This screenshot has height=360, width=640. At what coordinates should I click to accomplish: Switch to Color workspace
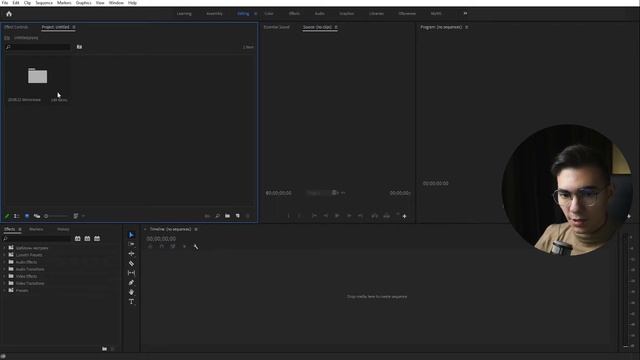pos(269,13)
